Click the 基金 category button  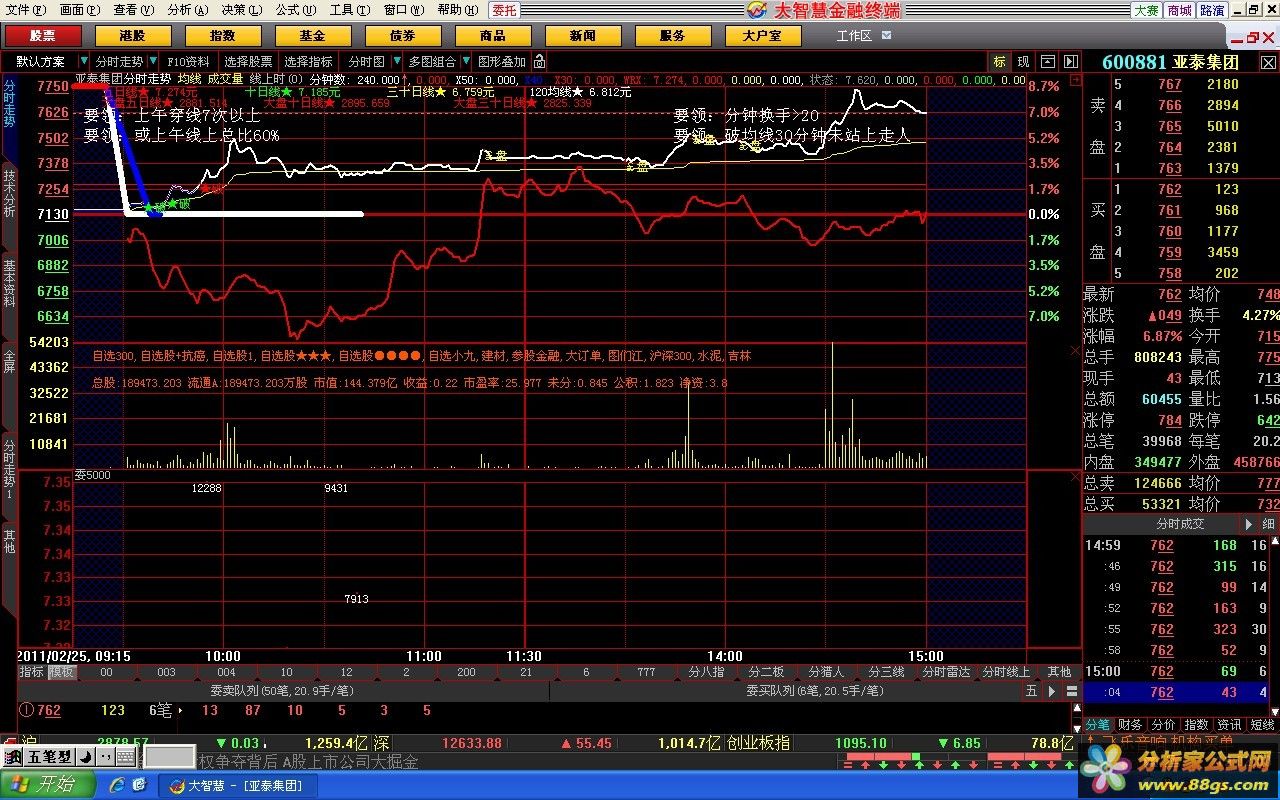(x=312, y=36)
